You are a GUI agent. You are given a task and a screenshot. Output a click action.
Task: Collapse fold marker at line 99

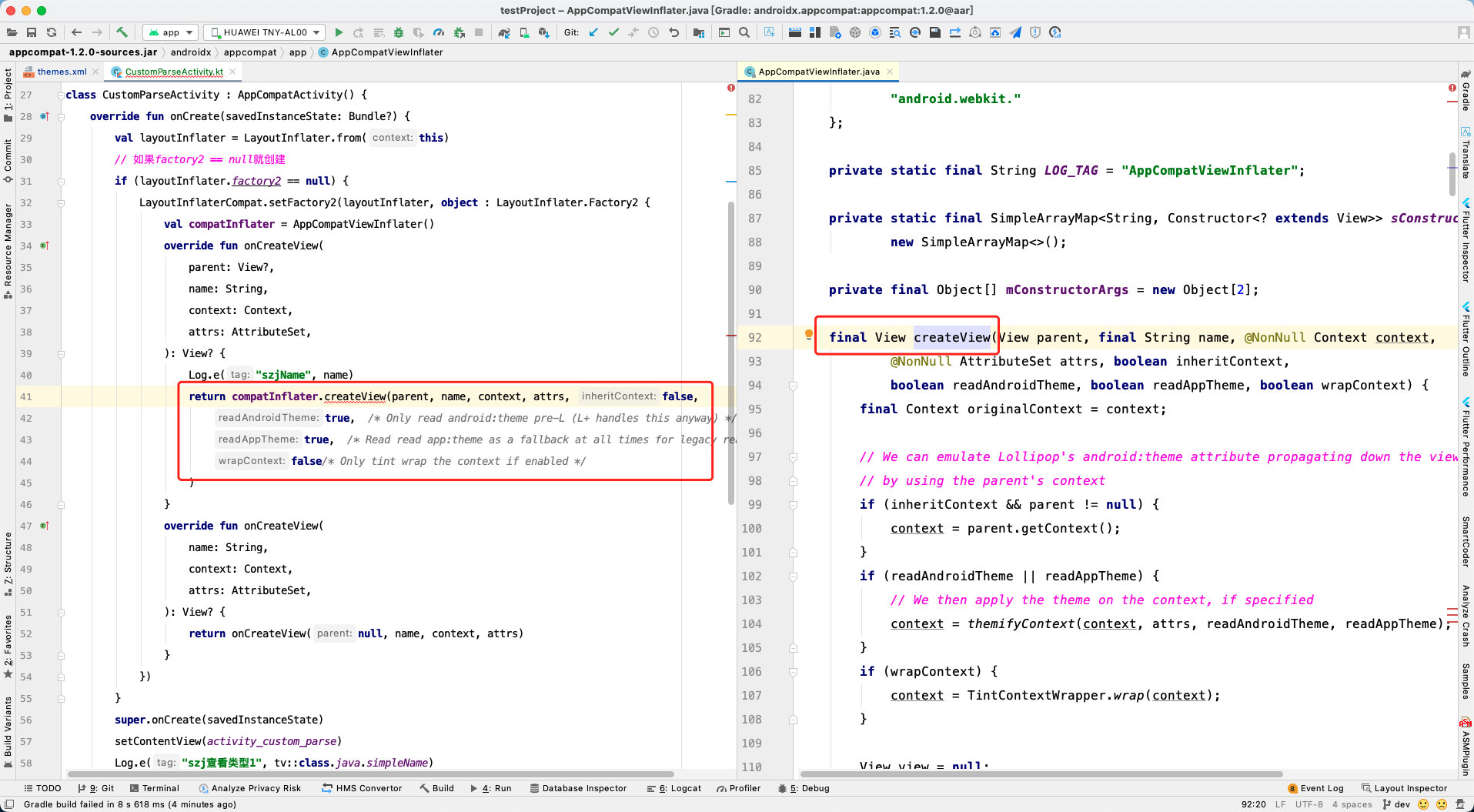(793, 505)
